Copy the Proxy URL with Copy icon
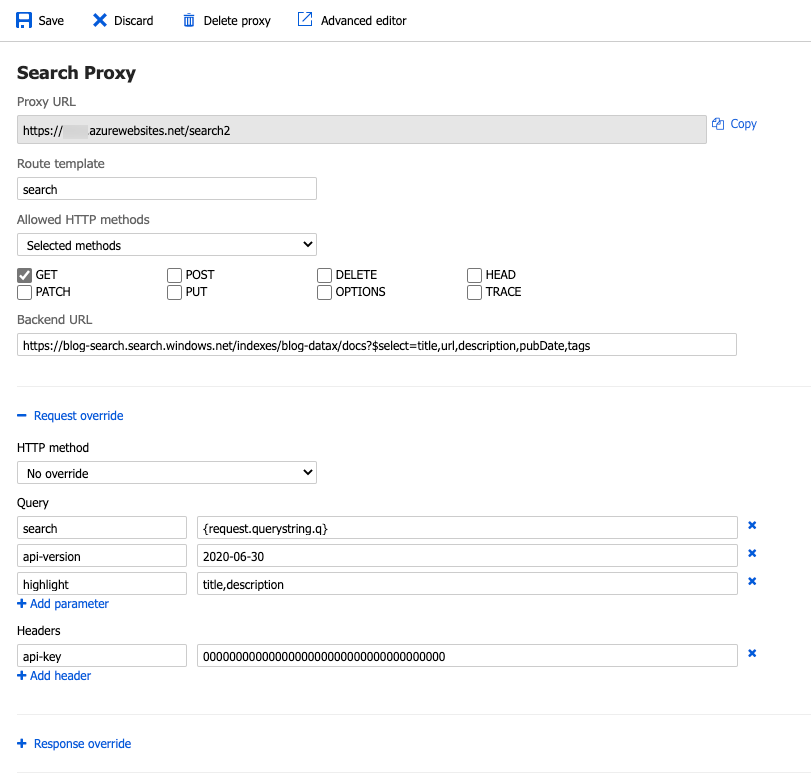Screen dimensions: 811x777 718,124
